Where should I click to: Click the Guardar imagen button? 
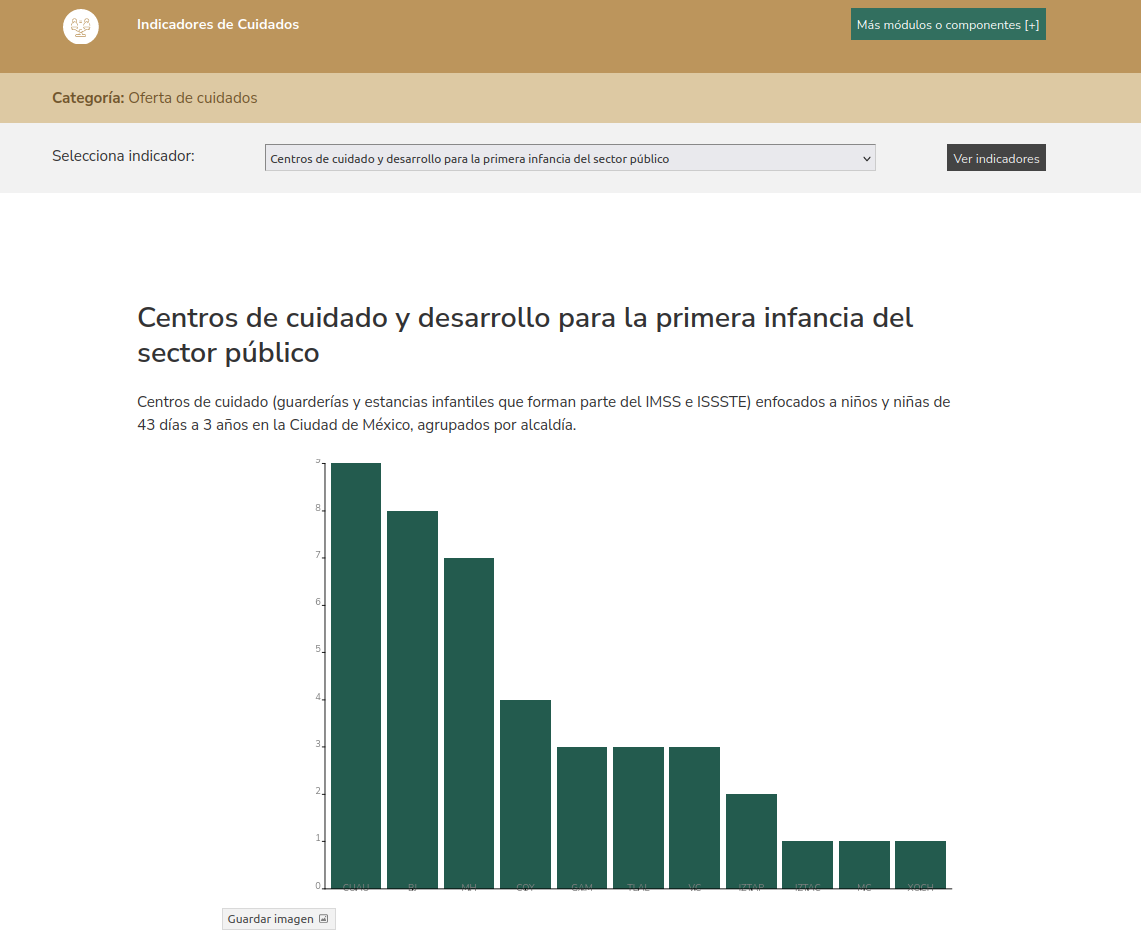278,919
